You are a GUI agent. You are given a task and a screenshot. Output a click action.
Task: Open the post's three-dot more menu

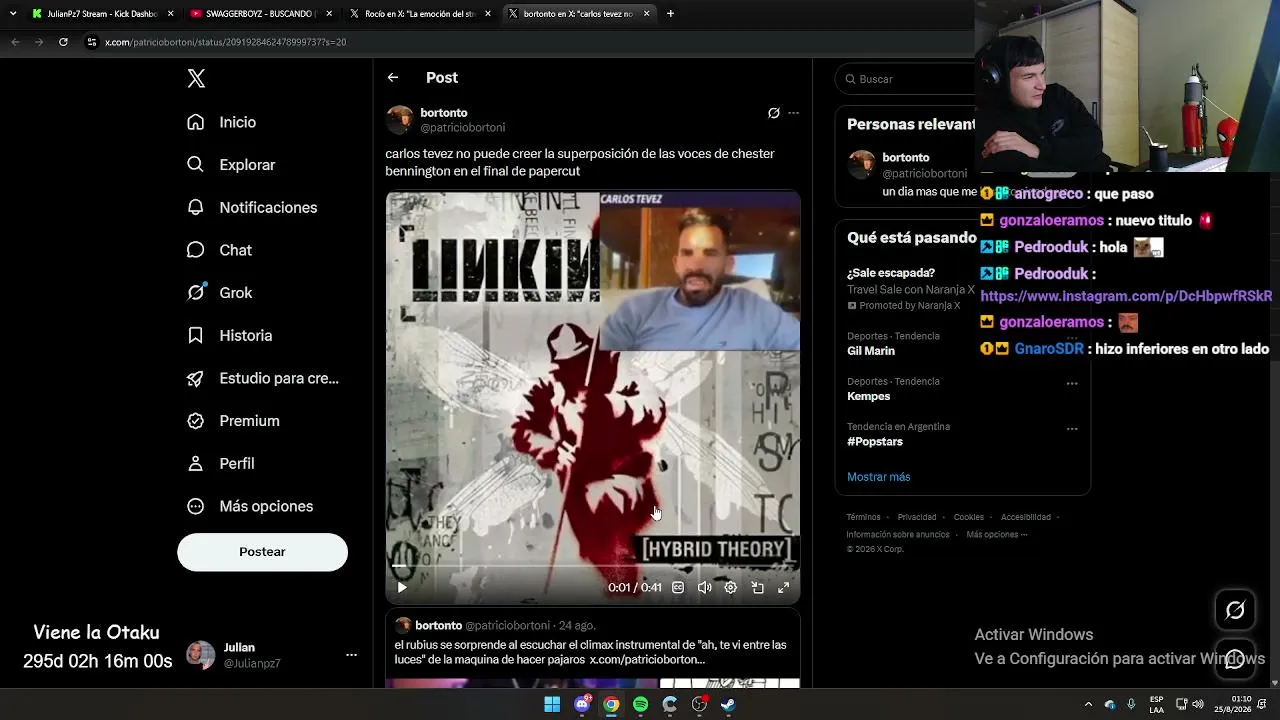point(793,113)
